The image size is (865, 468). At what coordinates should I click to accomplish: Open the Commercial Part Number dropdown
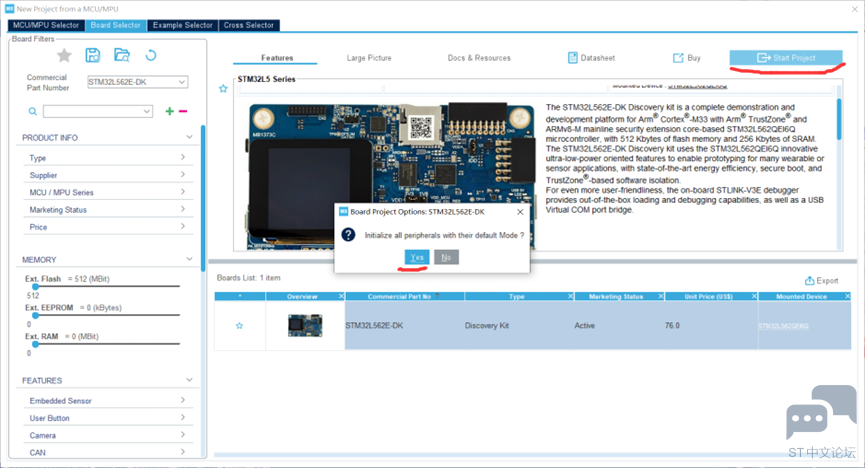click(181, 82)
